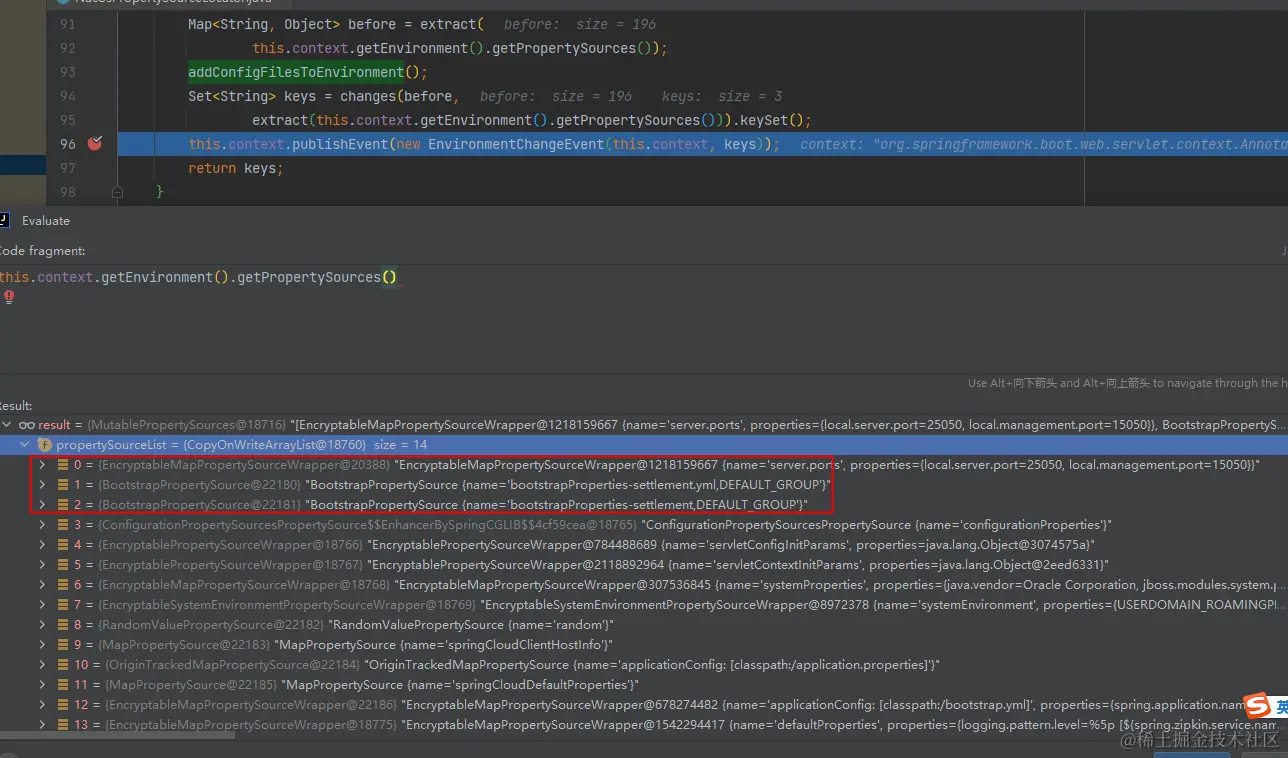Expand entry 9 springCloudClientHostInfo
The image size is (1288, 758).
click(42, 645)
